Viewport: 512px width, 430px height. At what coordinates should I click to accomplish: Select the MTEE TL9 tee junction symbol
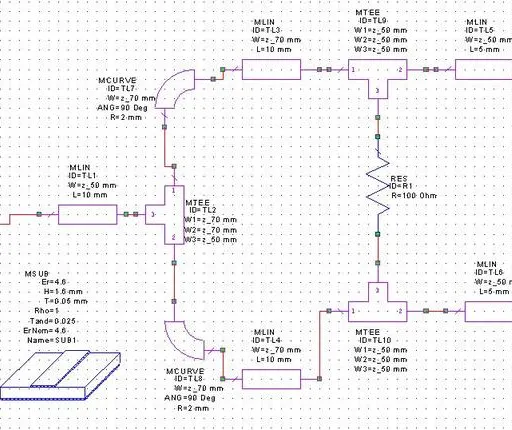tap(378, 79)
